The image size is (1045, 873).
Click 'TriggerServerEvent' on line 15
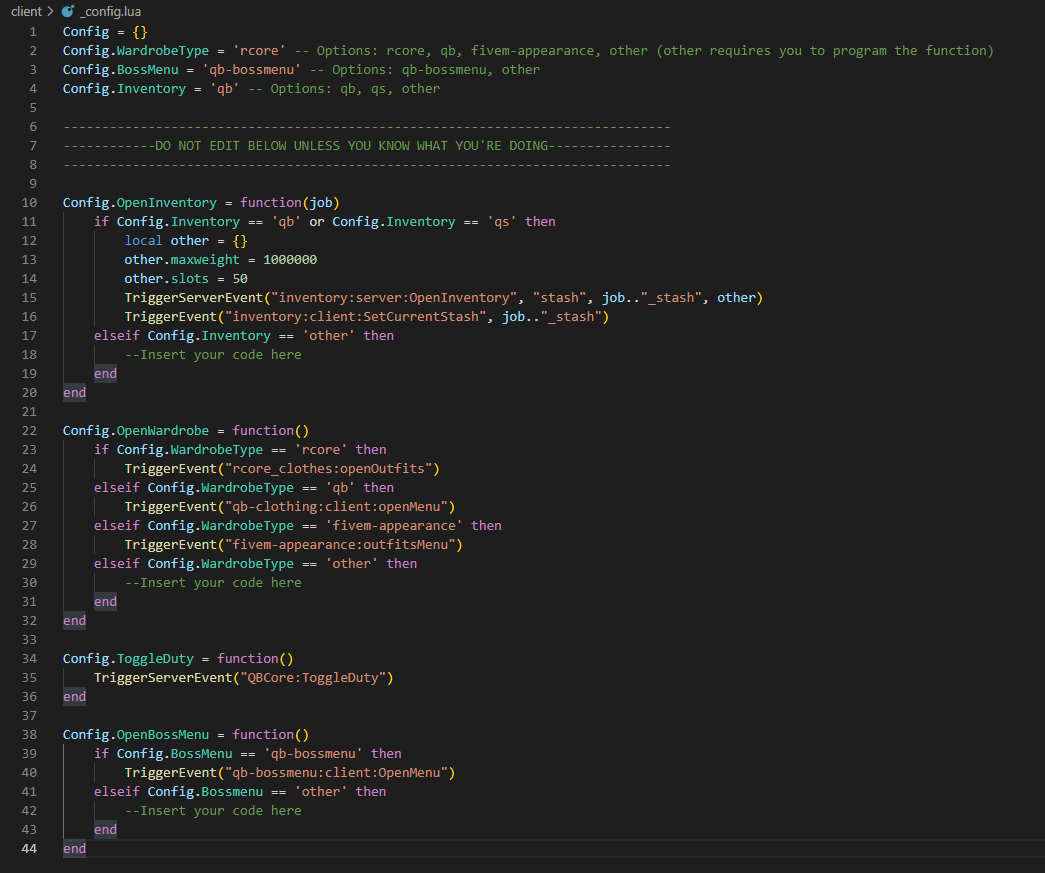[x=193, y=297]
